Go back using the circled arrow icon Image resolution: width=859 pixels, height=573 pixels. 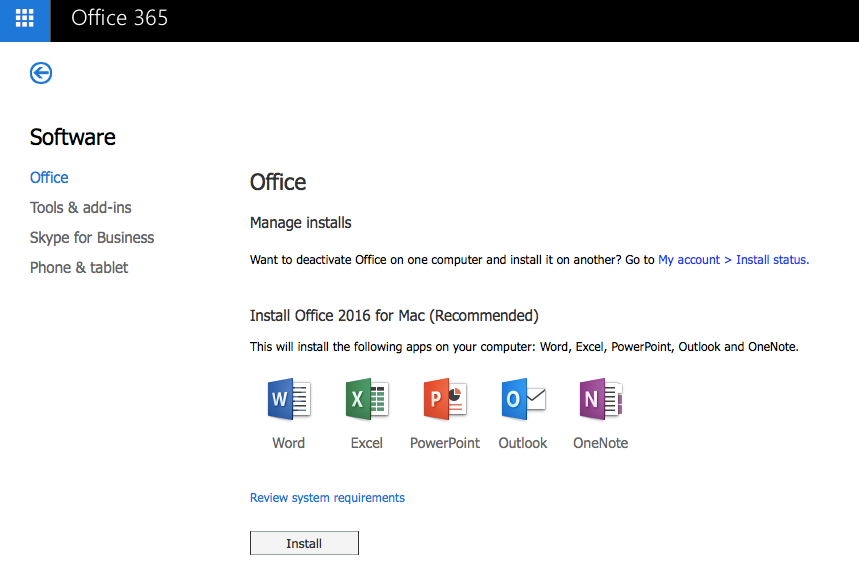41,73
